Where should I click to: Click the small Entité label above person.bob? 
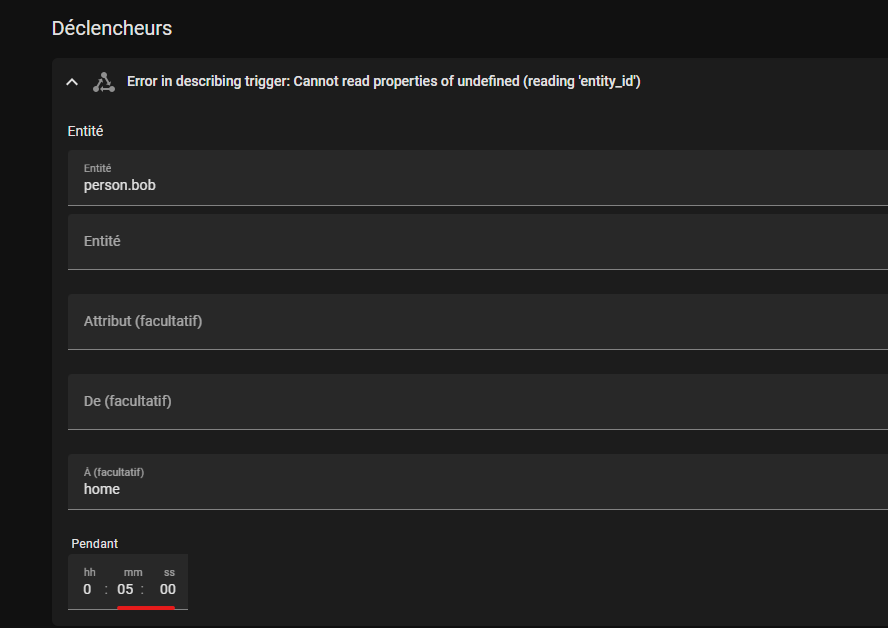tap(97, 168)
